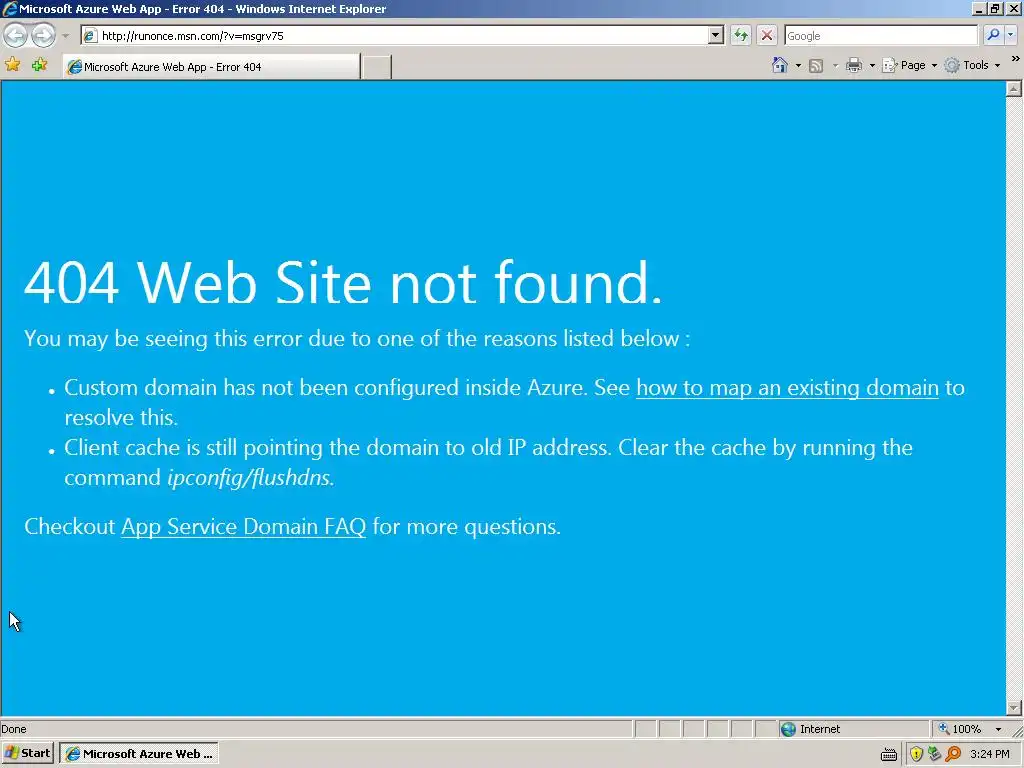This screenshot has width=1024, height=768.
Task: Click the Internet security zone indicator
Action: click(x=853, y=729)
